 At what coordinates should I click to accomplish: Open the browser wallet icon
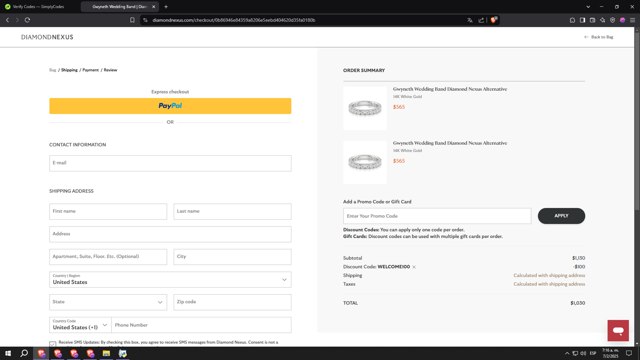[x=592, y=20]
